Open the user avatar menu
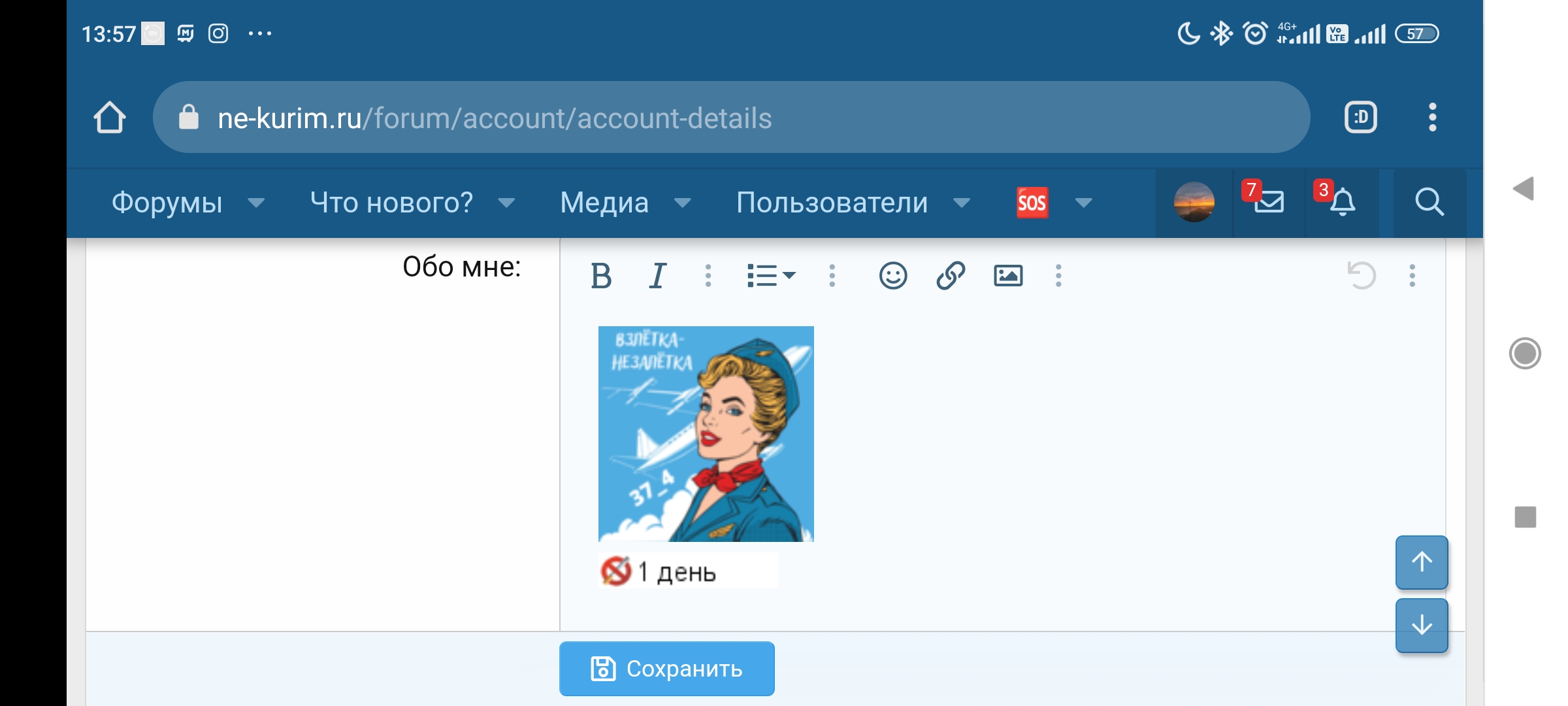 point(1194,202)
